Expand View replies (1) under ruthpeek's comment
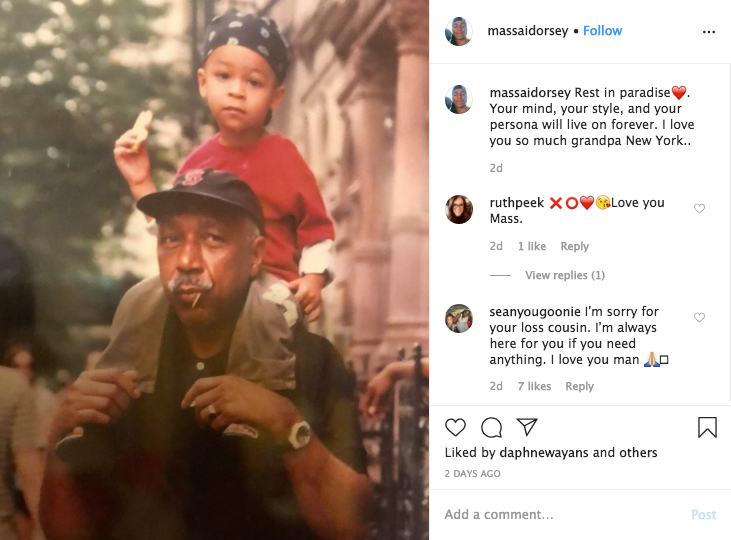 565,275
